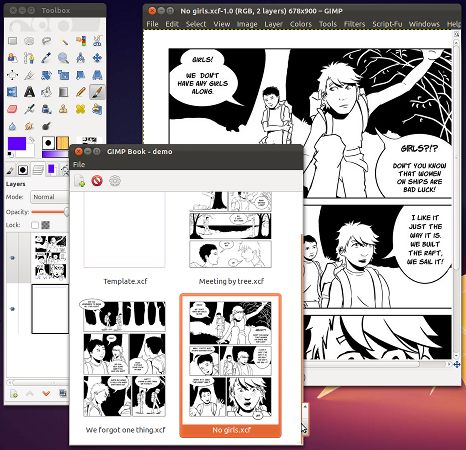Toggle the lock alpha channel checkerboard box

point(45,225)
